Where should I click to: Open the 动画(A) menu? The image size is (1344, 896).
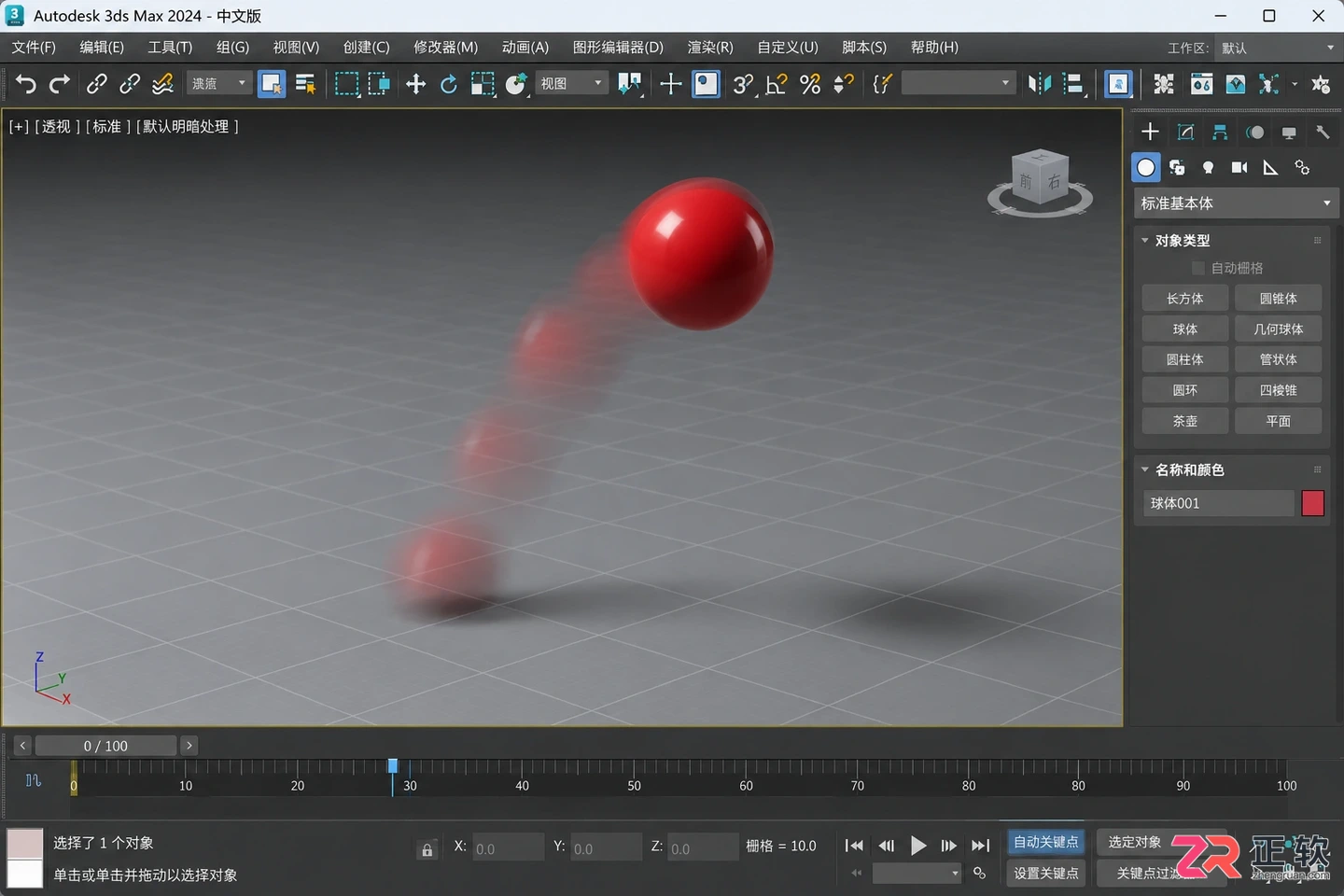[525, 48]
